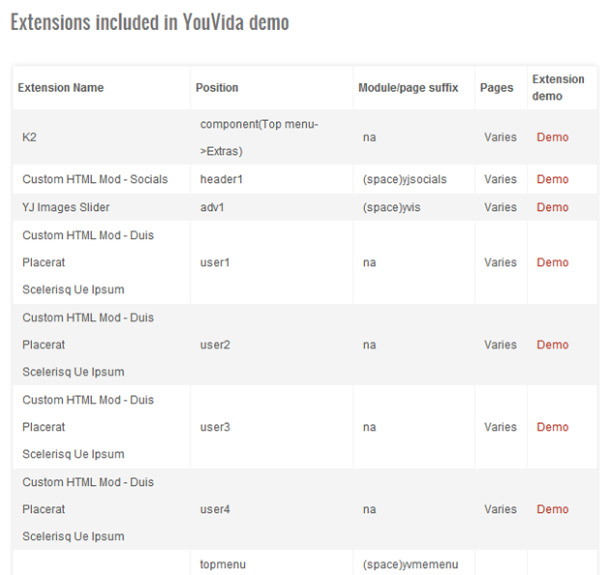Click the Module/page suffix column header

[x=408, y=88]
